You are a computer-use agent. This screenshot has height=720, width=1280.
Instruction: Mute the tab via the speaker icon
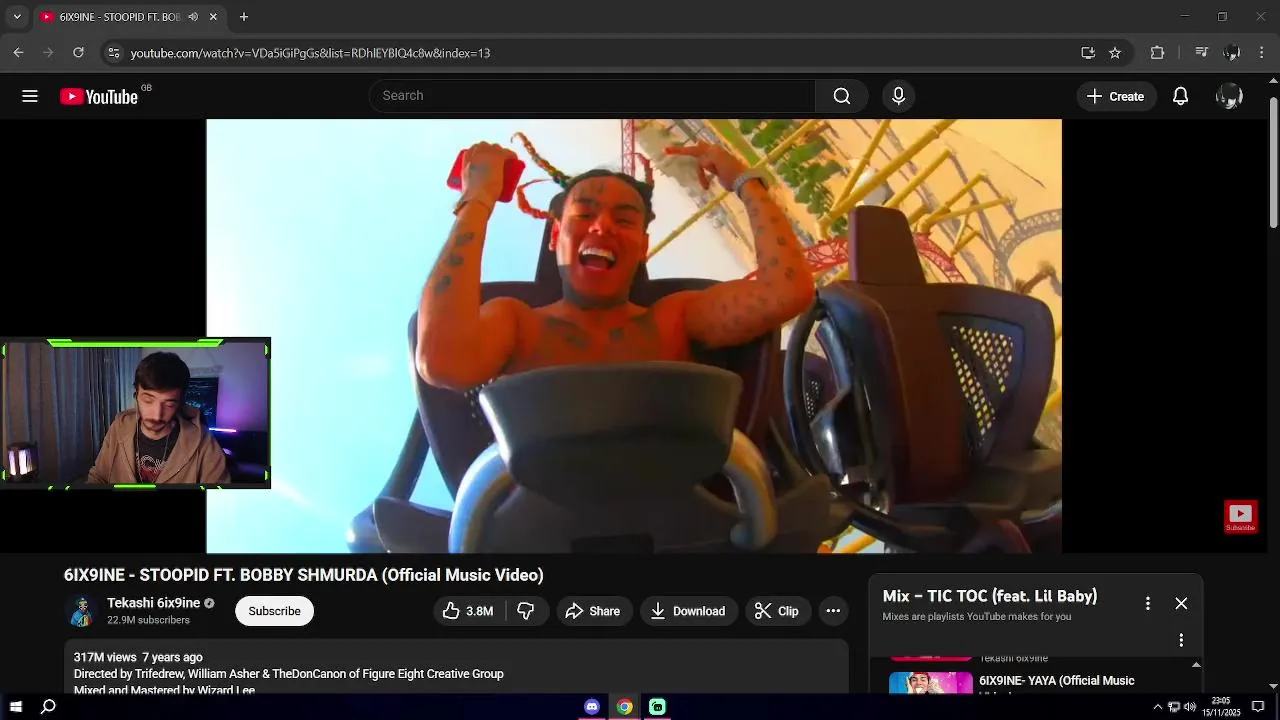(x=193, y=17)
